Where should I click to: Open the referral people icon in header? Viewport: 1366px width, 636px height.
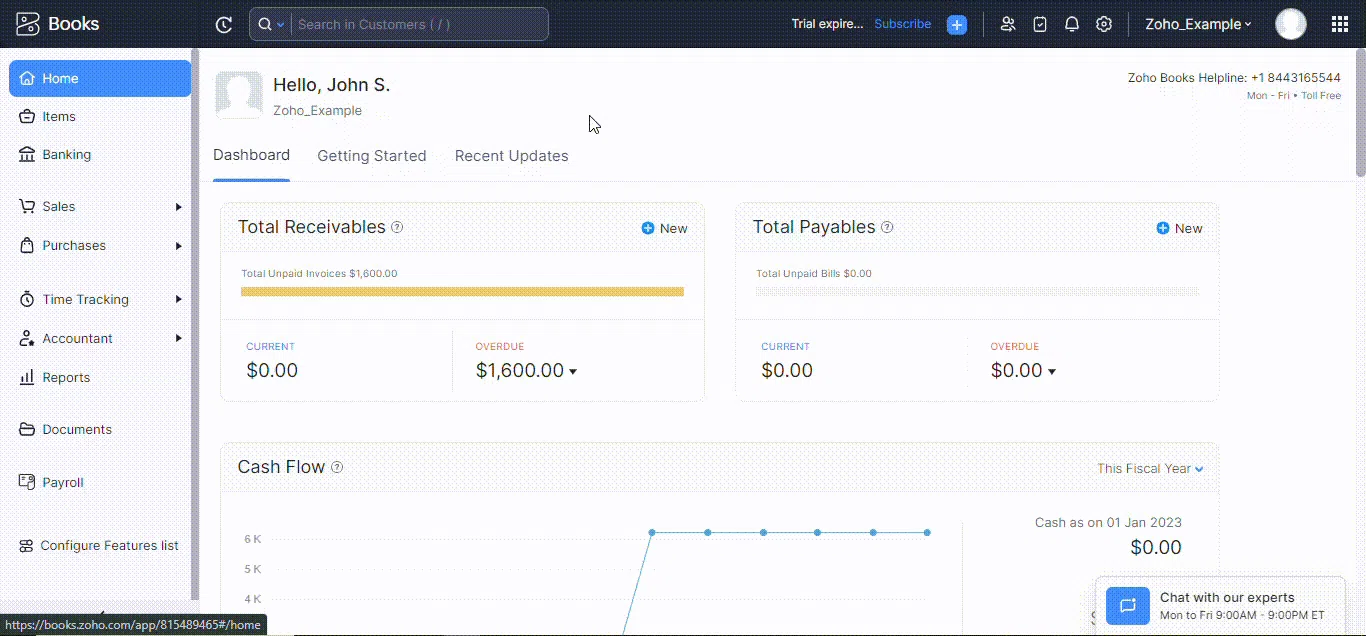pyautogui.click(x=1007, y=24)
